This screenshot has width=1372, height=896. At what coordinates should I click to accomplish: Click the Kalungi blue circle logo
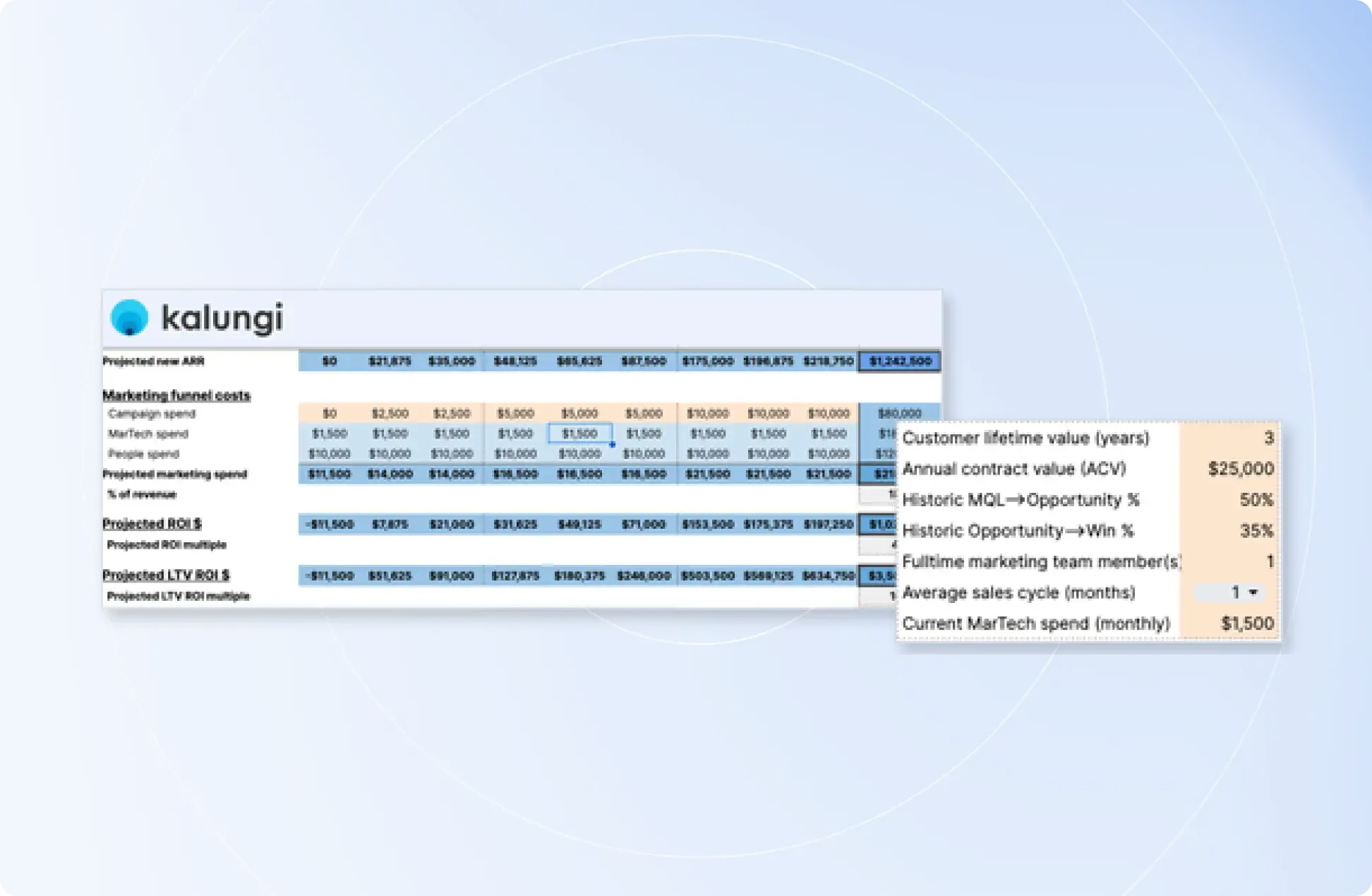[x=130, y=317]
